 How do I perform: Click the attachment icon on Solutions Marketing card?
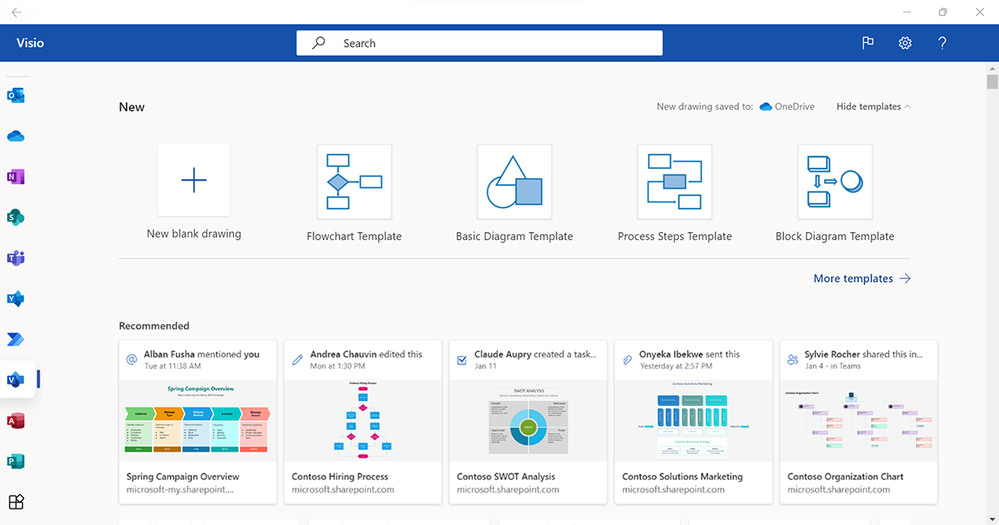click(628, 360)
